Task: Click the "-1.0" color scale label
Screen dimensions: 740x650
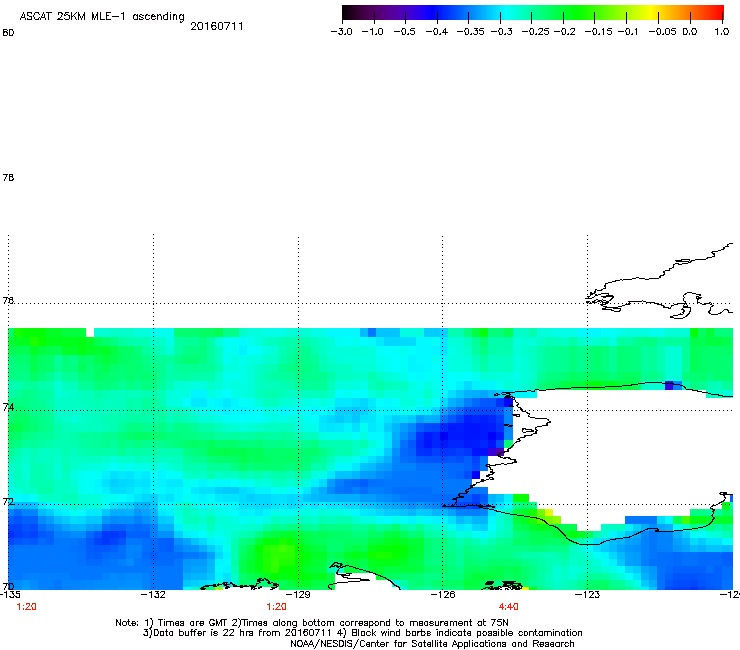Action: pos(372,32)
